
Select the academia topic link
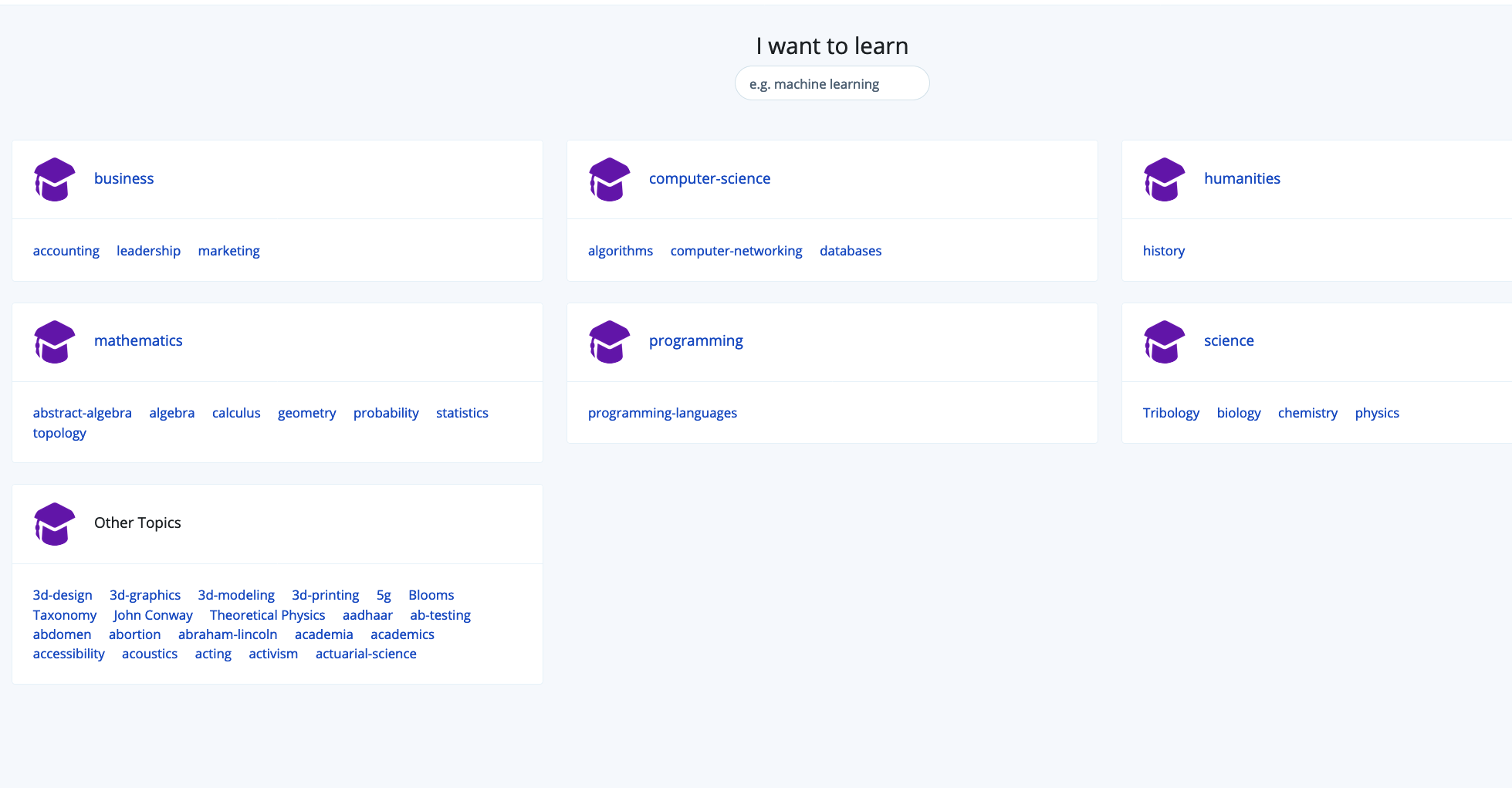click(x=323, y=634)
